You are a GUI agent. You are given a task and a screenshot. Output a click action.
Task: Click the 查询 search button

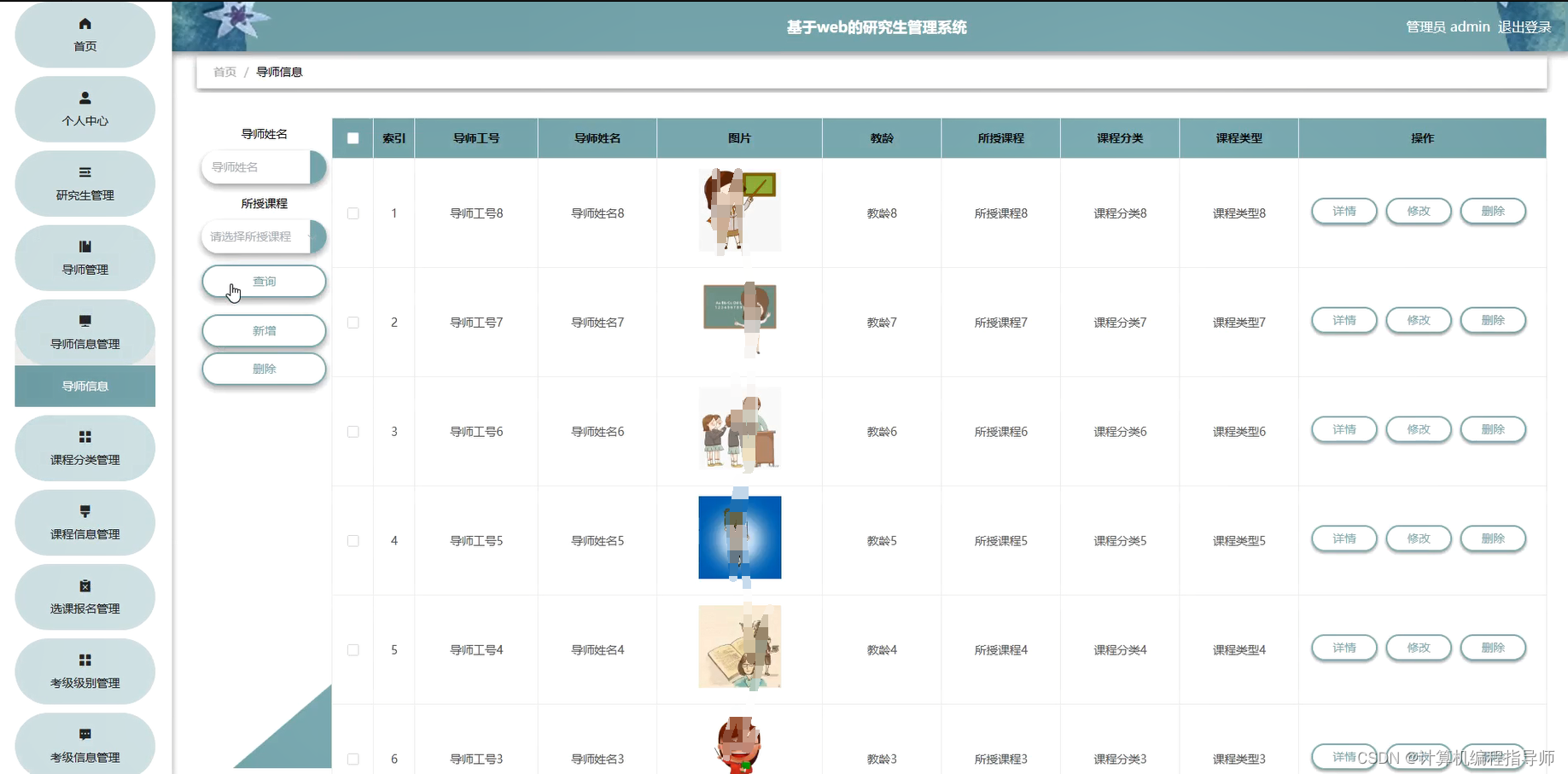[x=264, y=282]
